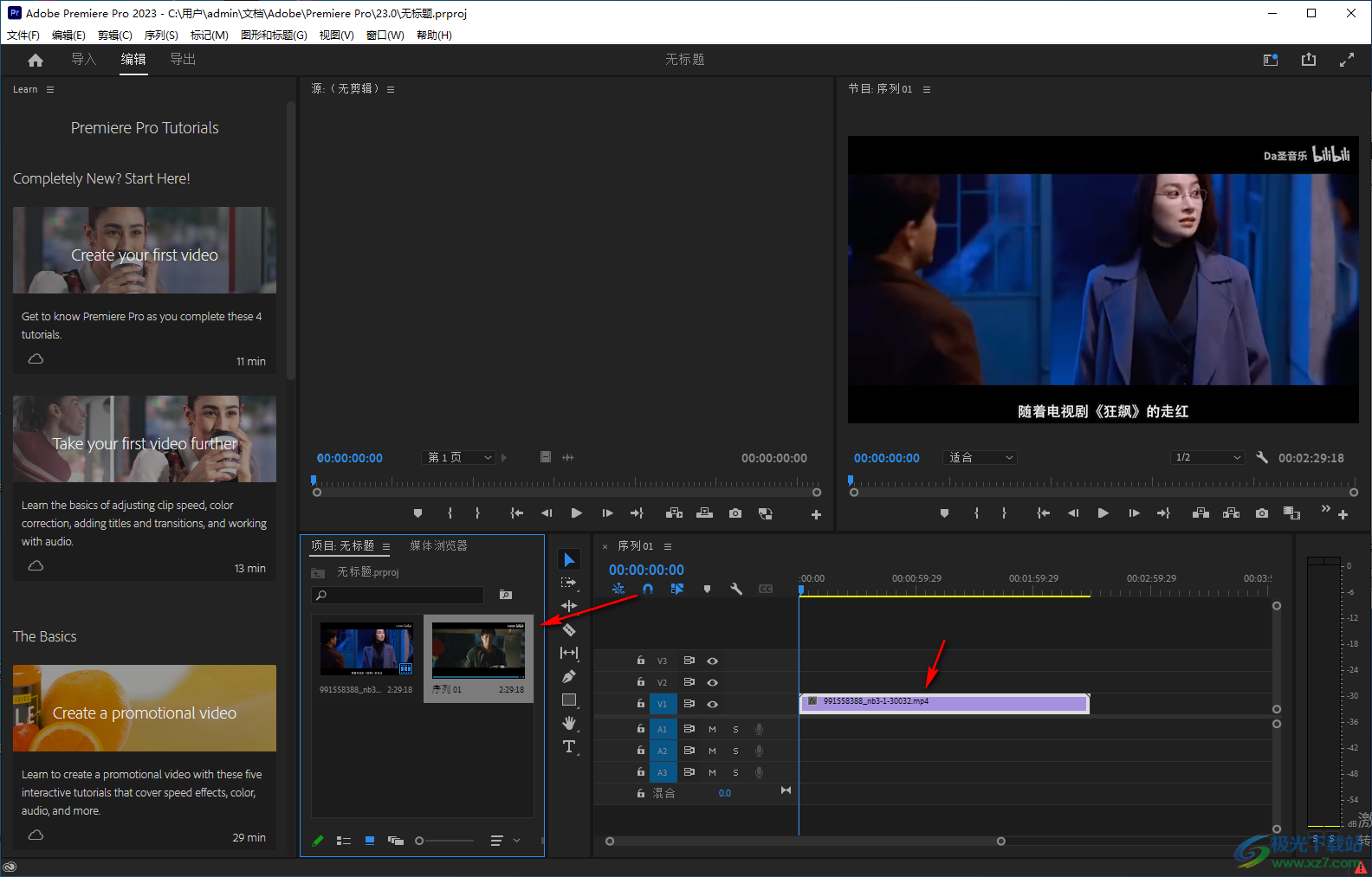This screenshot has height=877, width=1372.
Task: Open the Program monitor panel menu
Action: click(927, 89)
